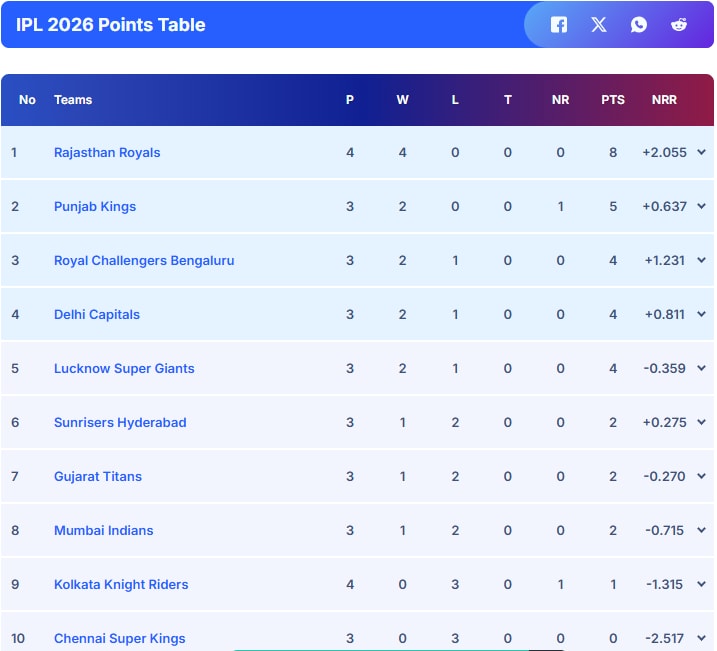
Task: Open the Gujarat Titans team link
Action: pos(98,477)
